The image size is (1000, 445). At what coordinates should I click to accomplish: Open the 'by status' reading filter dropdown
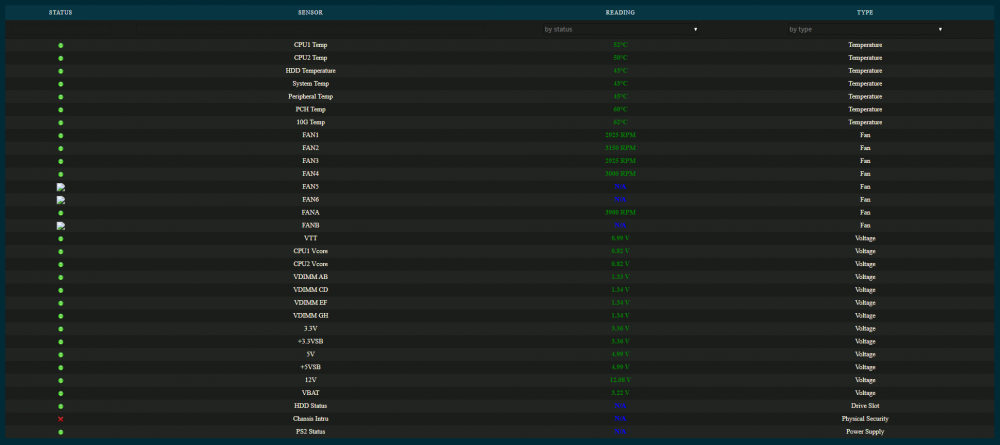[620, 29]
